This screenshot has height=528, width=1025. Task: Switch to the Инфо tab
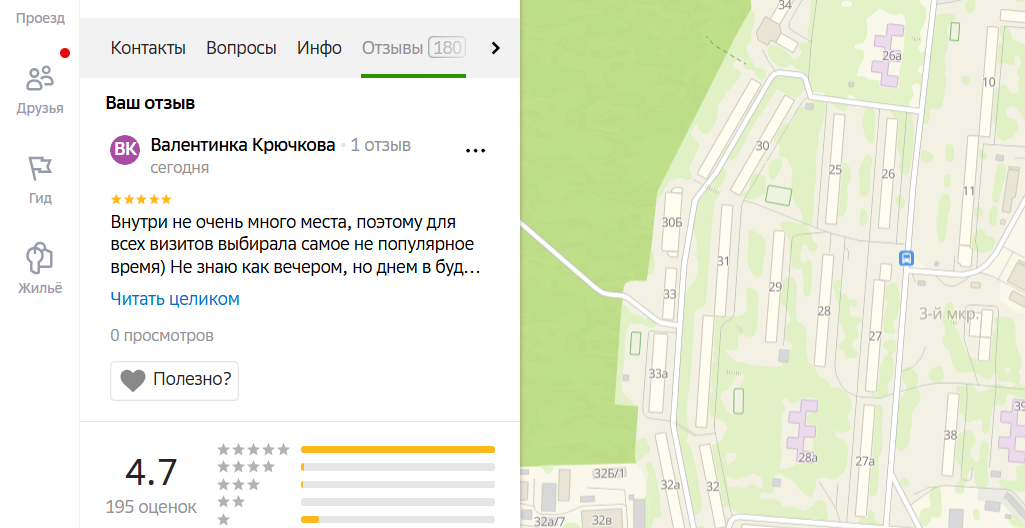(x=319, y=48)
